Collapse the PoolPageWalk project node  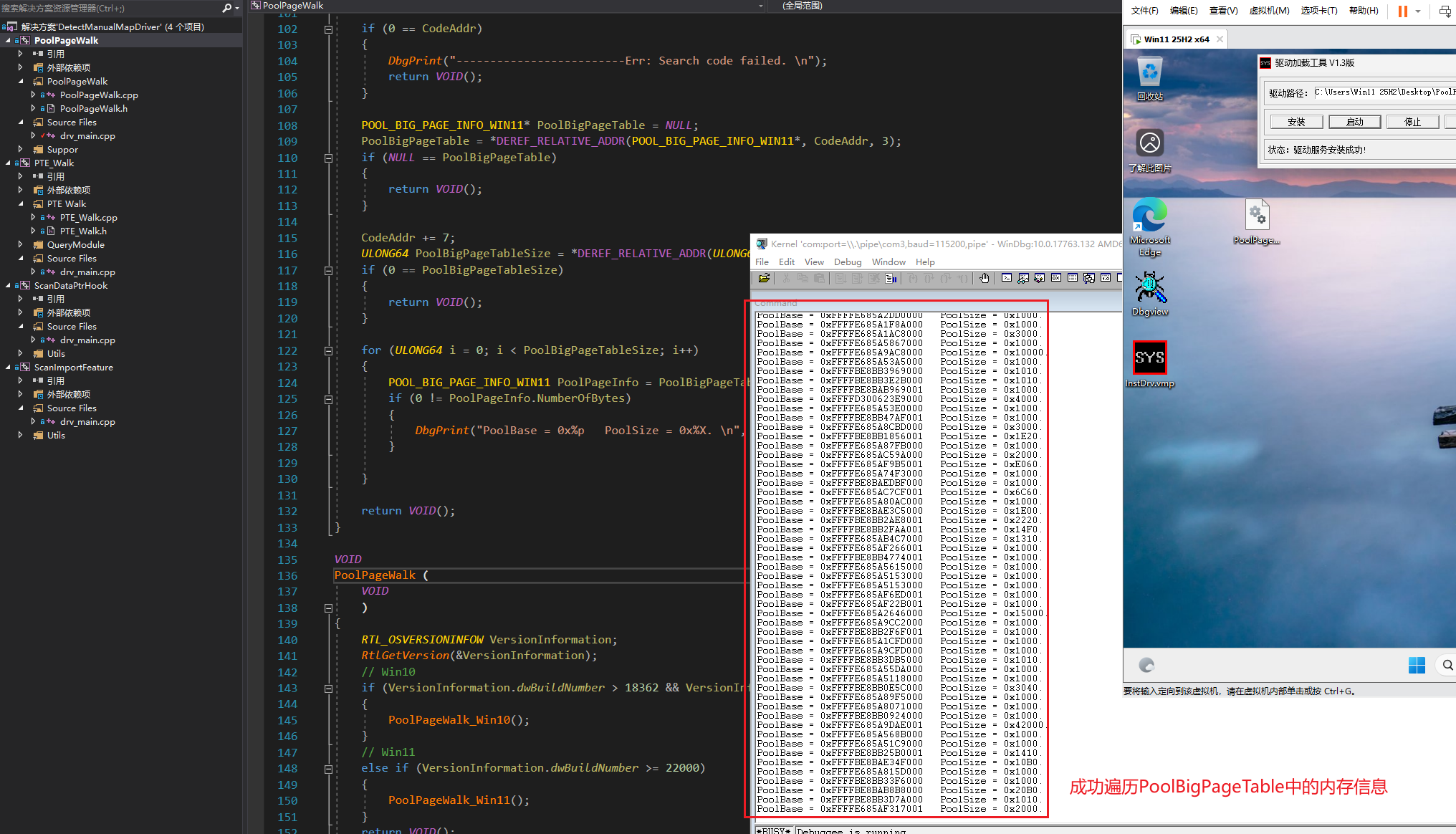(8, 41)
